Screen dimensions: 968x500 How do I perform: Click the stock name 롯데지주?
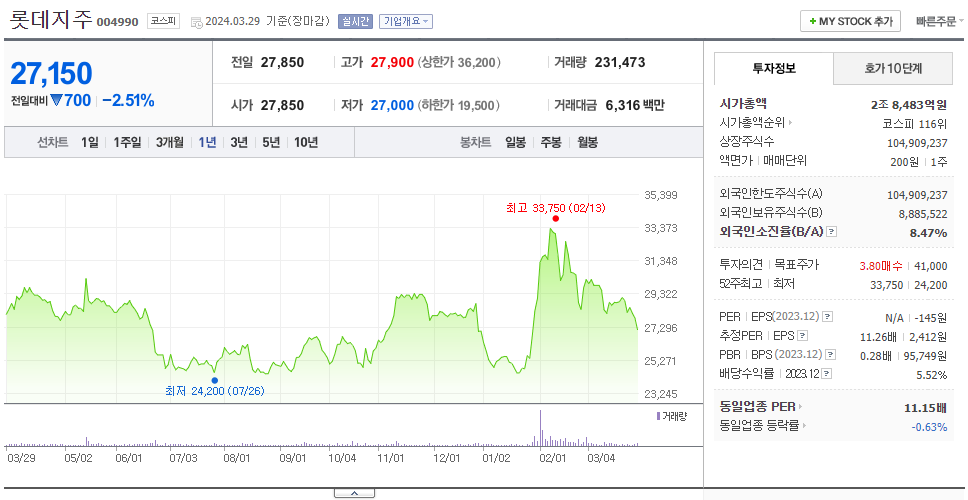[x=51, y=20]
